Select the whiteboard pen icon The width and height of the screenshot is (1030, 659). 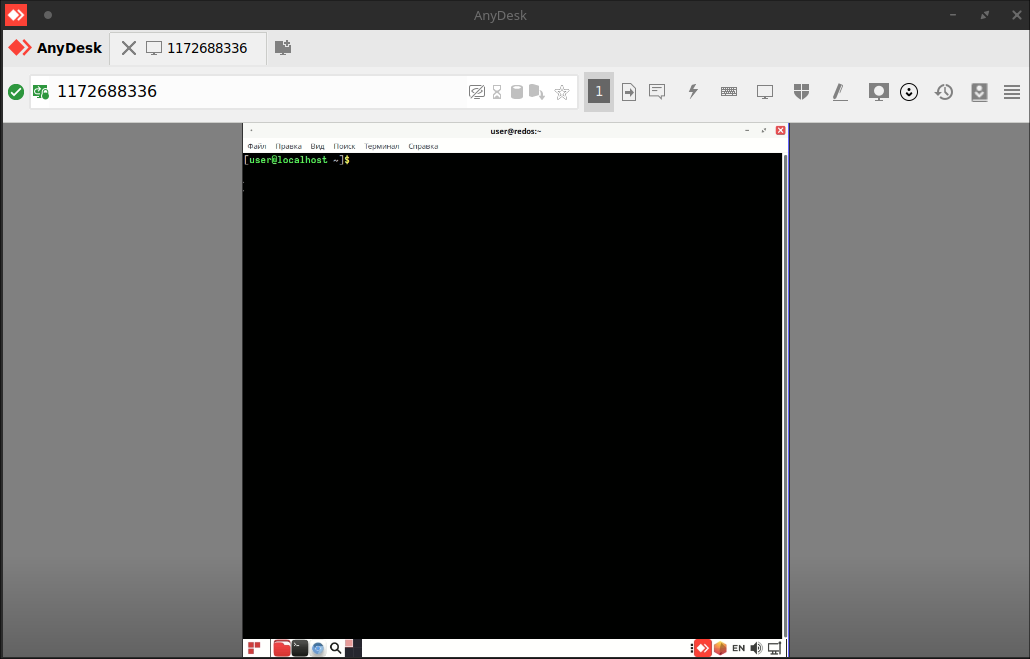tap(839, 92)
